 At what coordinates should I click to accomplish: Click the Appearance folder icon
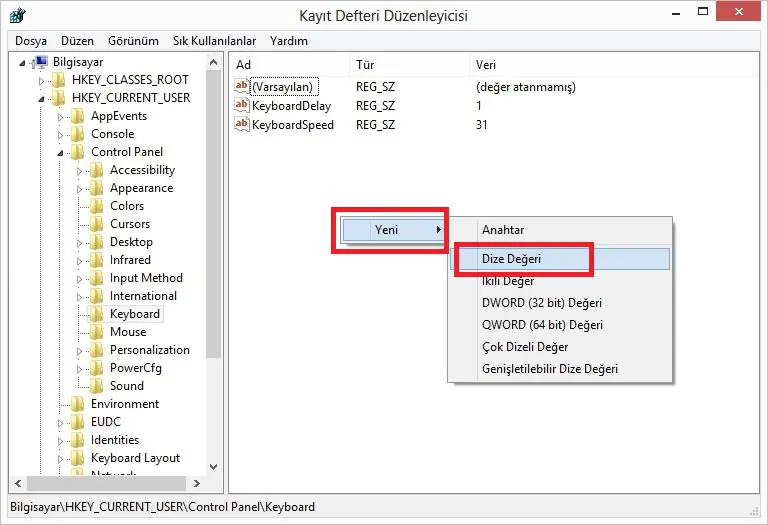pos(97,188)
